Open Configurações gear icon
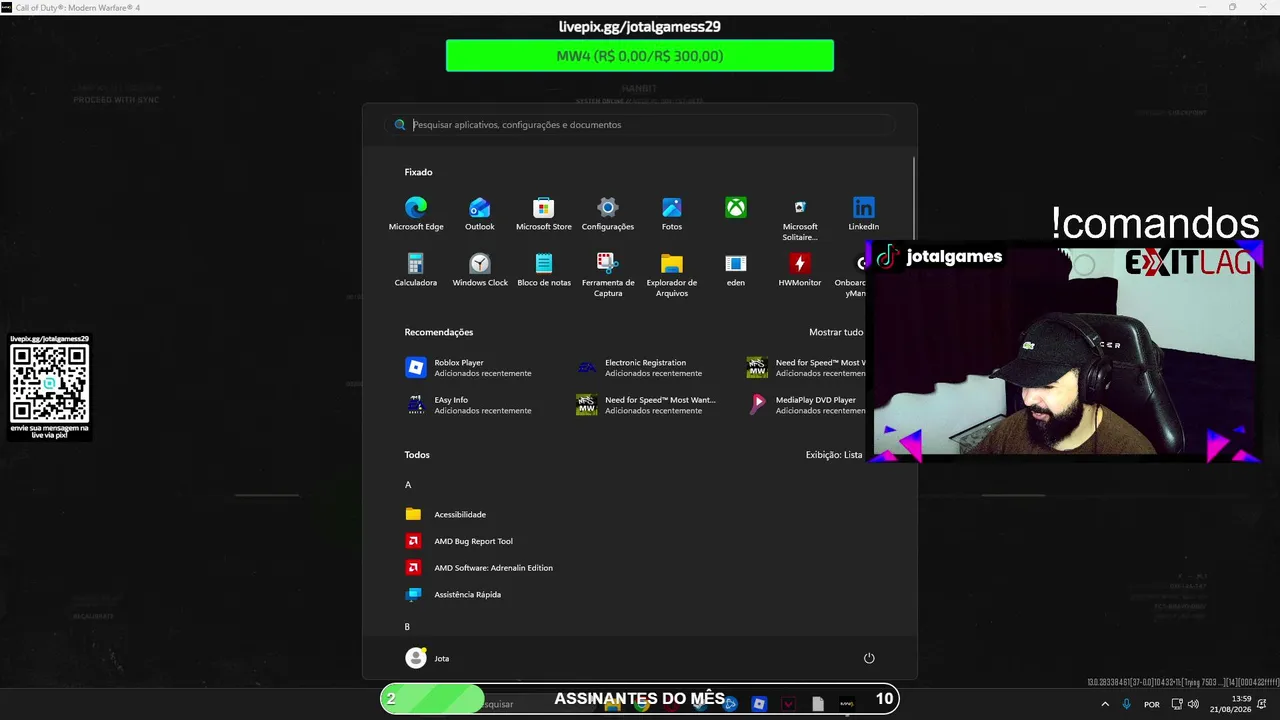This screenshot has height=720, width=1280. pyautogui.click(x=608, y=213)
